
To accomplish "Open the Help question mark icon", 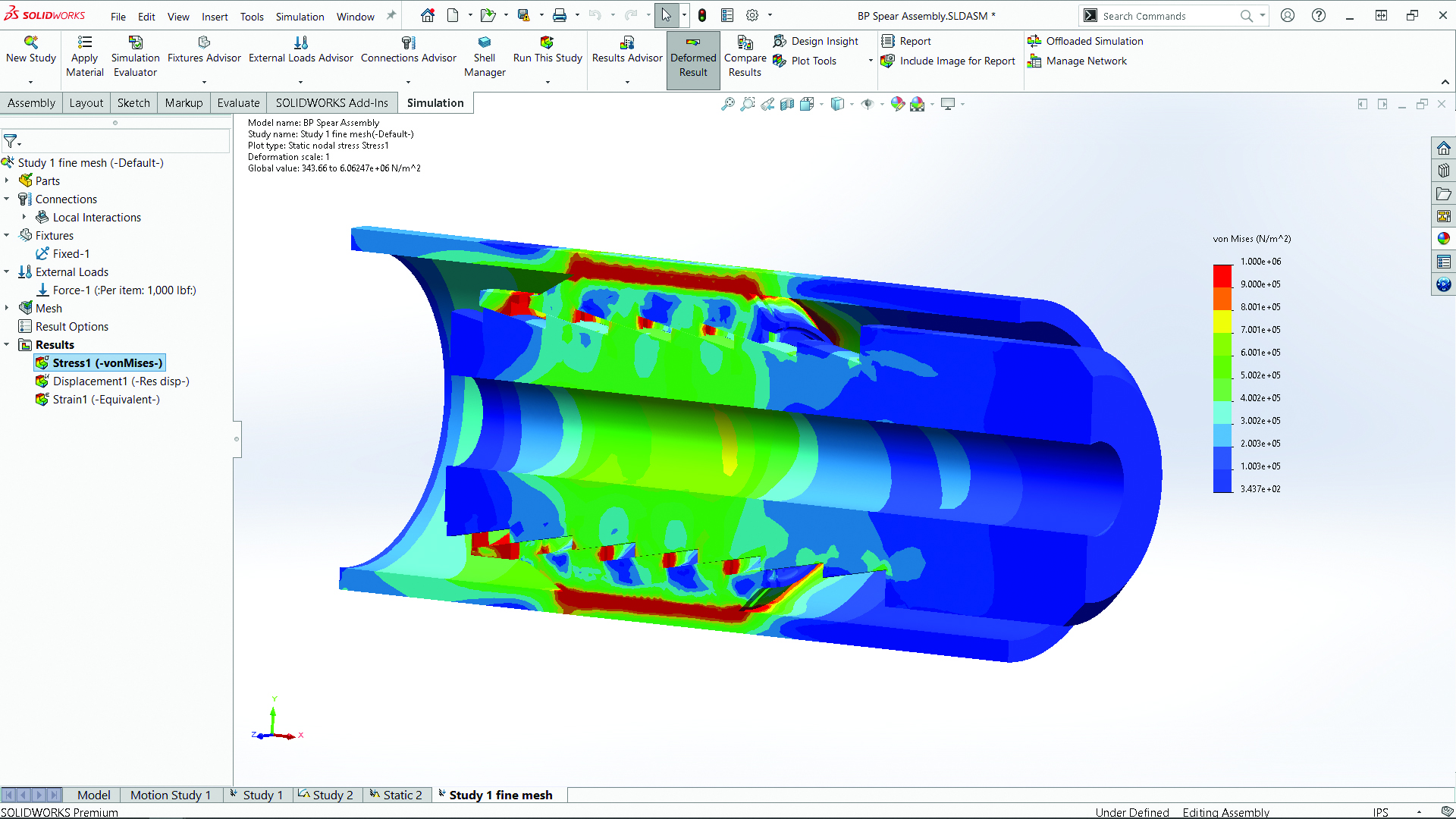I will click(1319, 15).
